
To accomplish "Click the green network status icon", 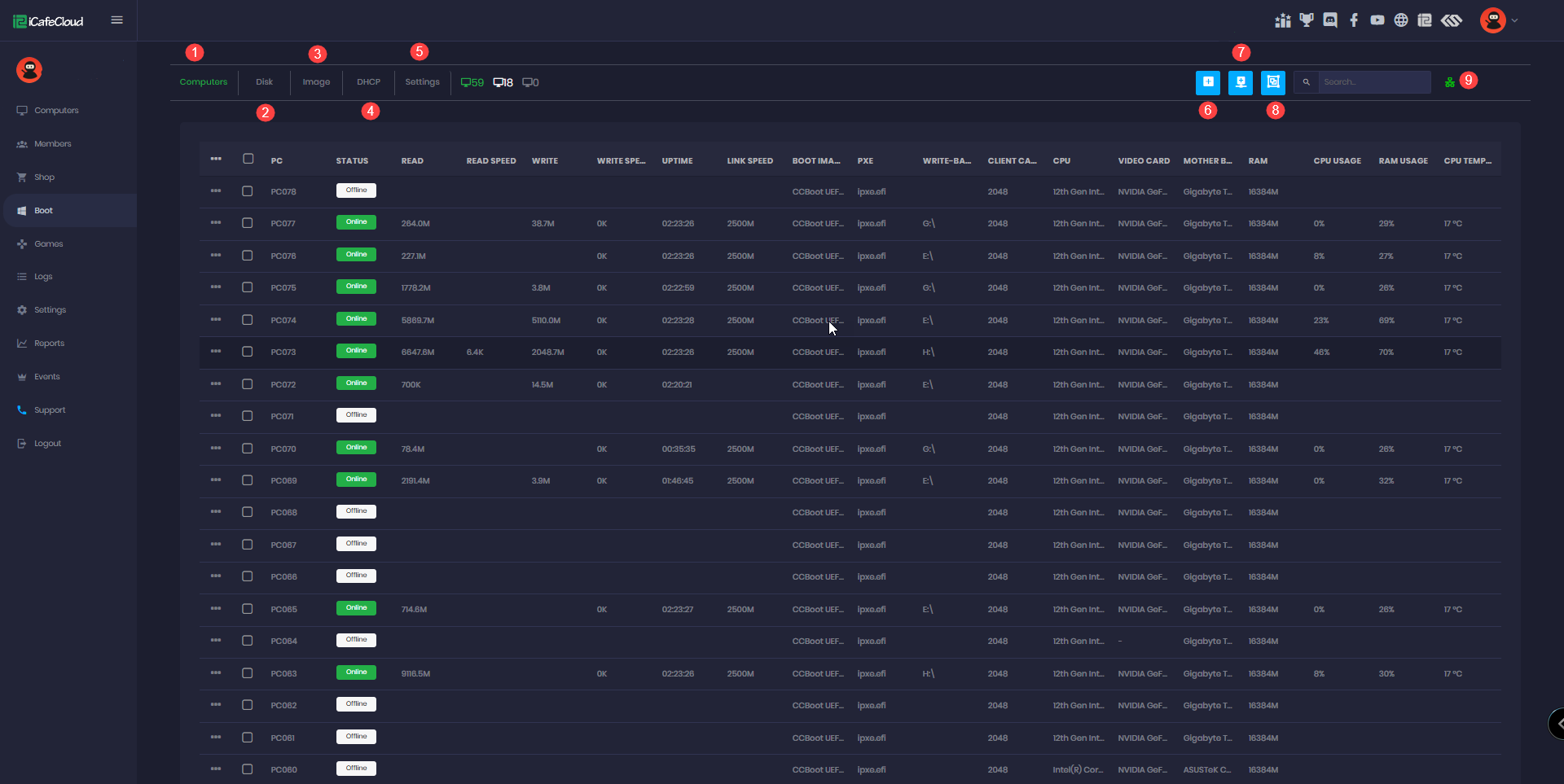I will coord(1450,82).
